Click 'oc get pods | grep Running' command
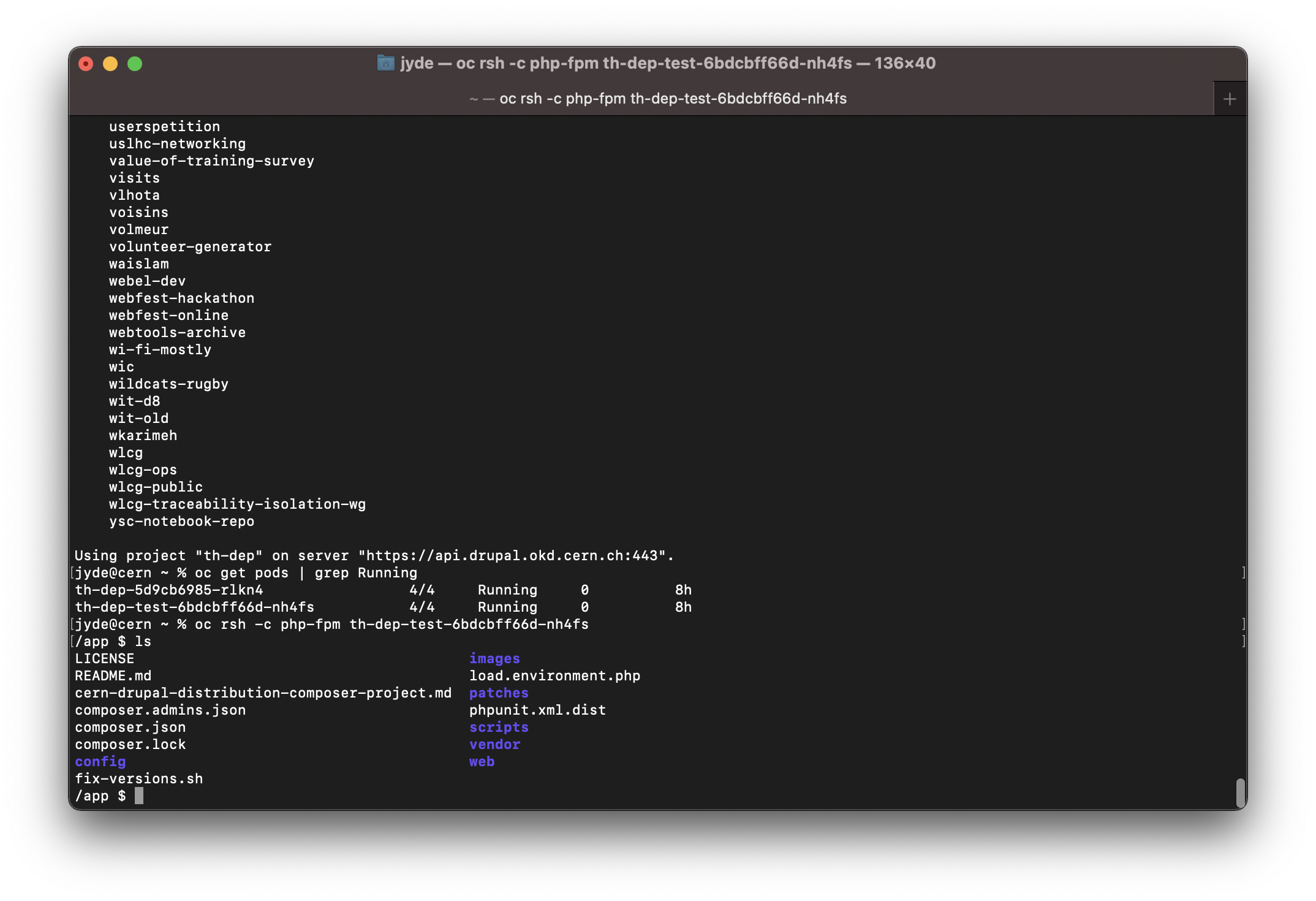 306,573
